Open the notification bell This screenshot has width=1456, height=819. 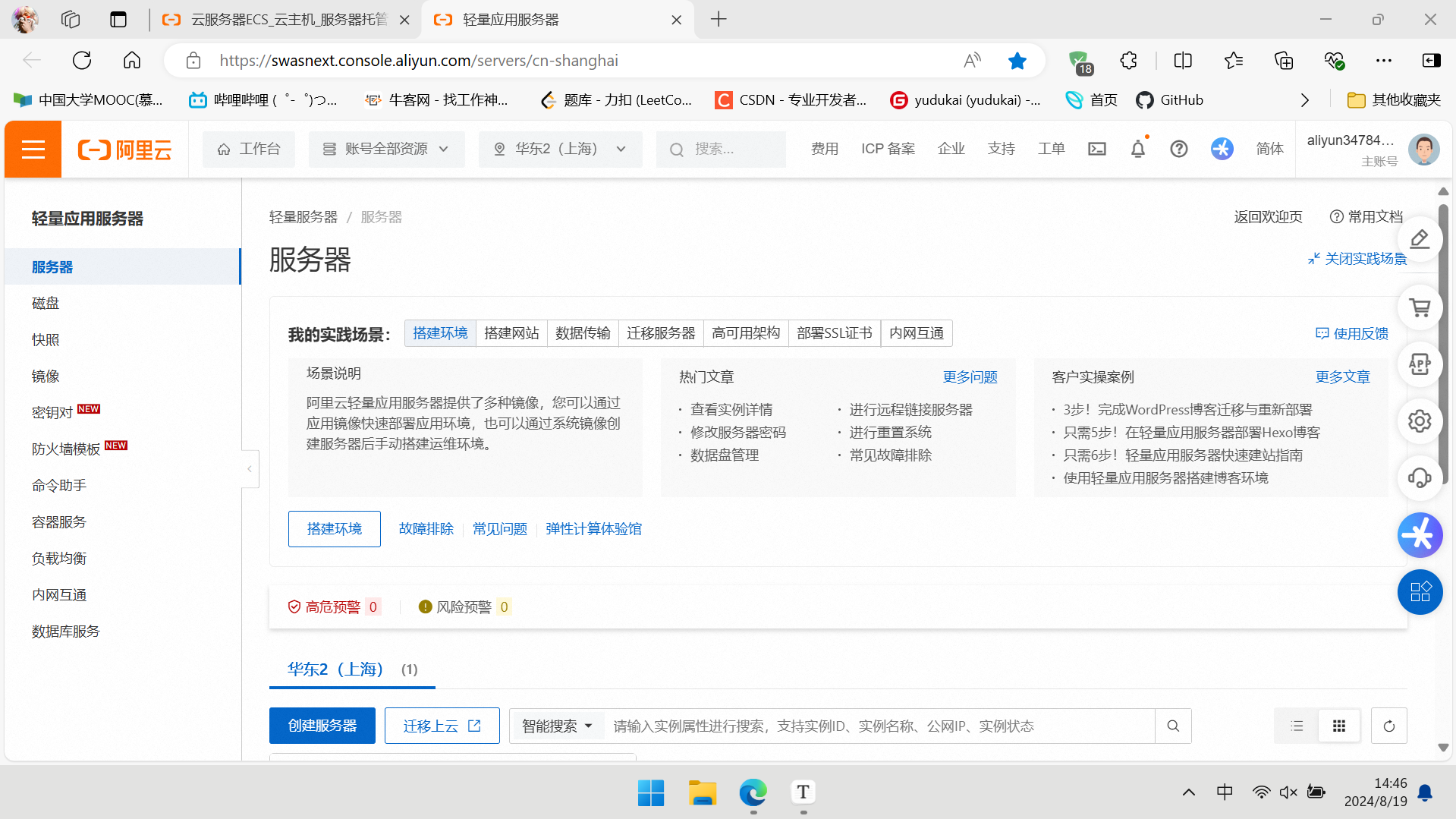[x=1138, y=149]
